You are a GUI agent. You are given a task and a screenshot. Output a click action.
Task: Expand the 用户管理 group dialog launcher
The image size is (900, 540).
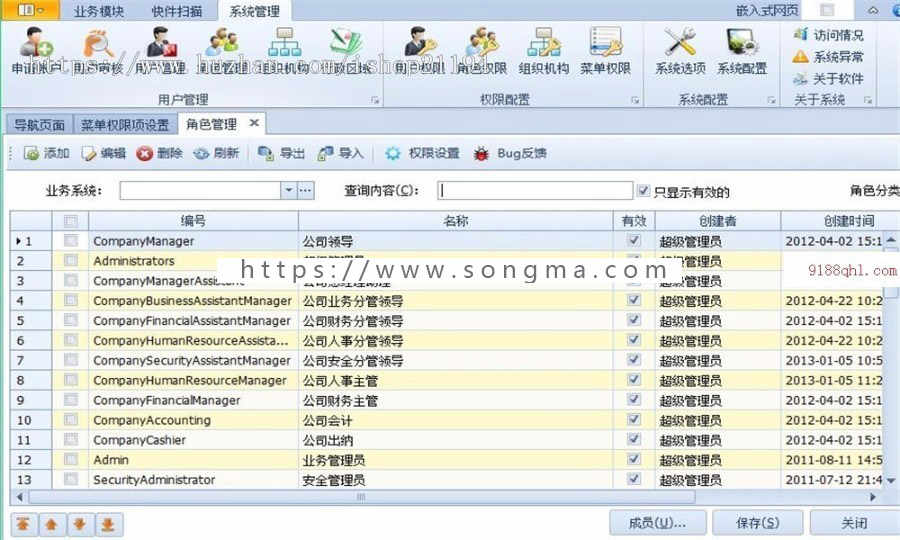coord(375,100)
